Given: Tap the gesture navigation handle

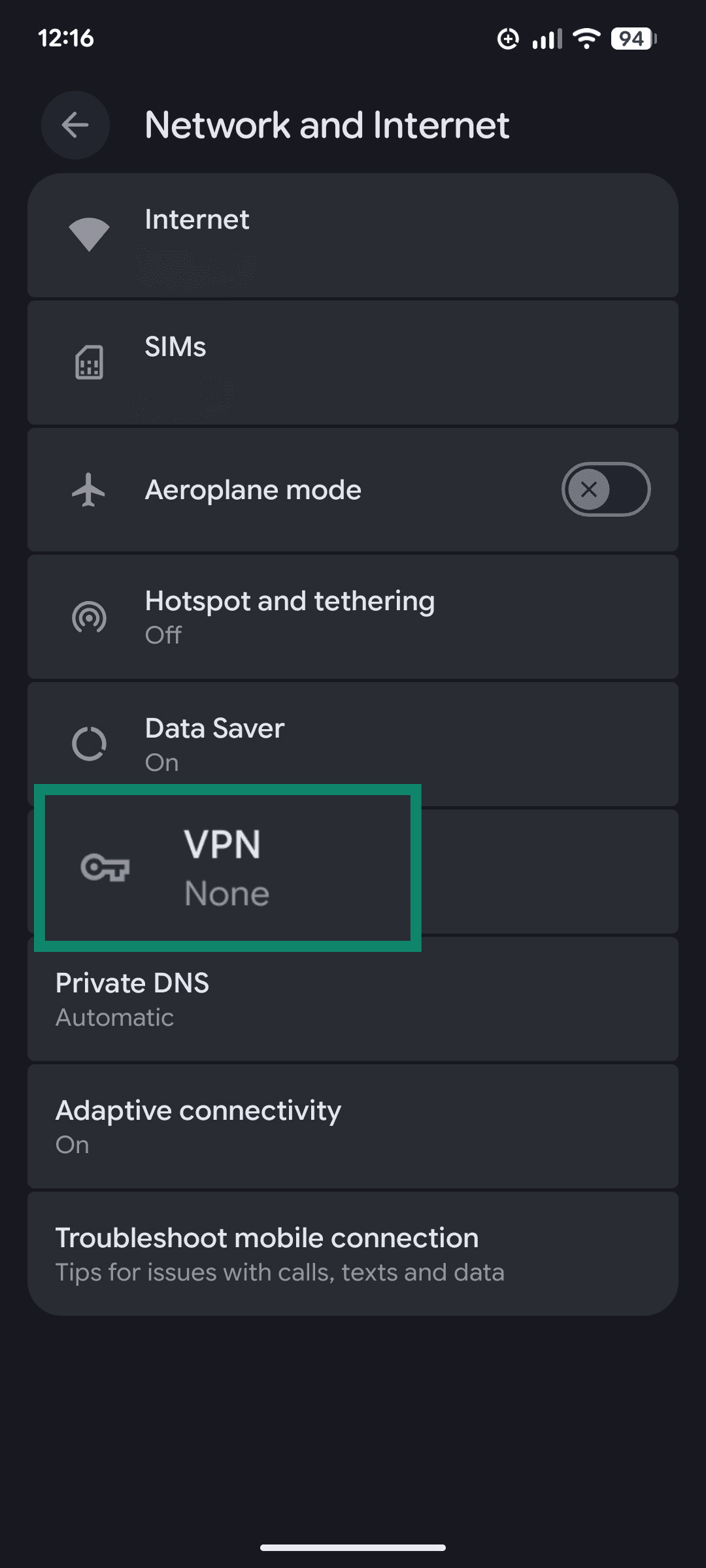Looking at the screenshot, I should (x=353, y=1547).
